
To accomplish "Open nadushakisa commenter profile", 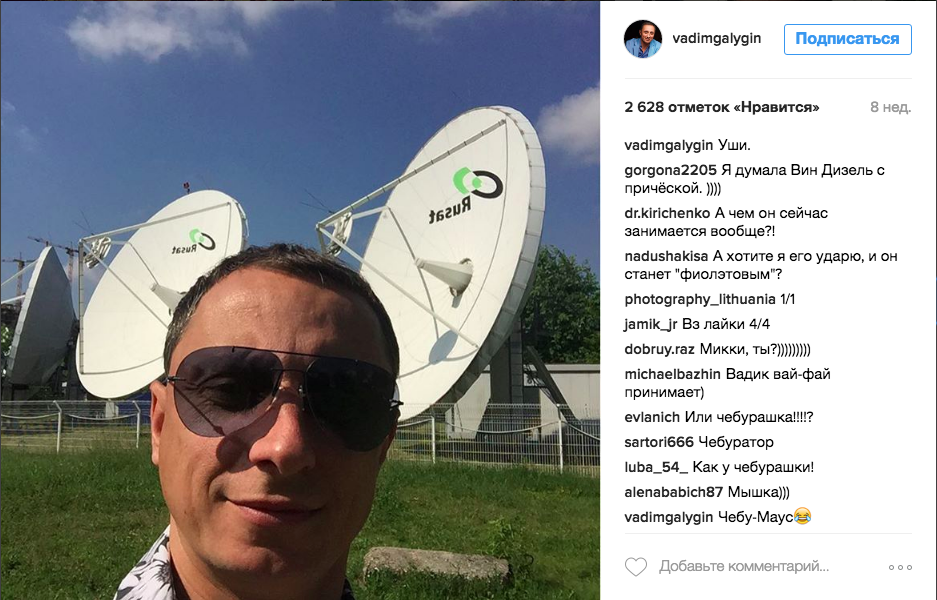I will click(666, 256).
